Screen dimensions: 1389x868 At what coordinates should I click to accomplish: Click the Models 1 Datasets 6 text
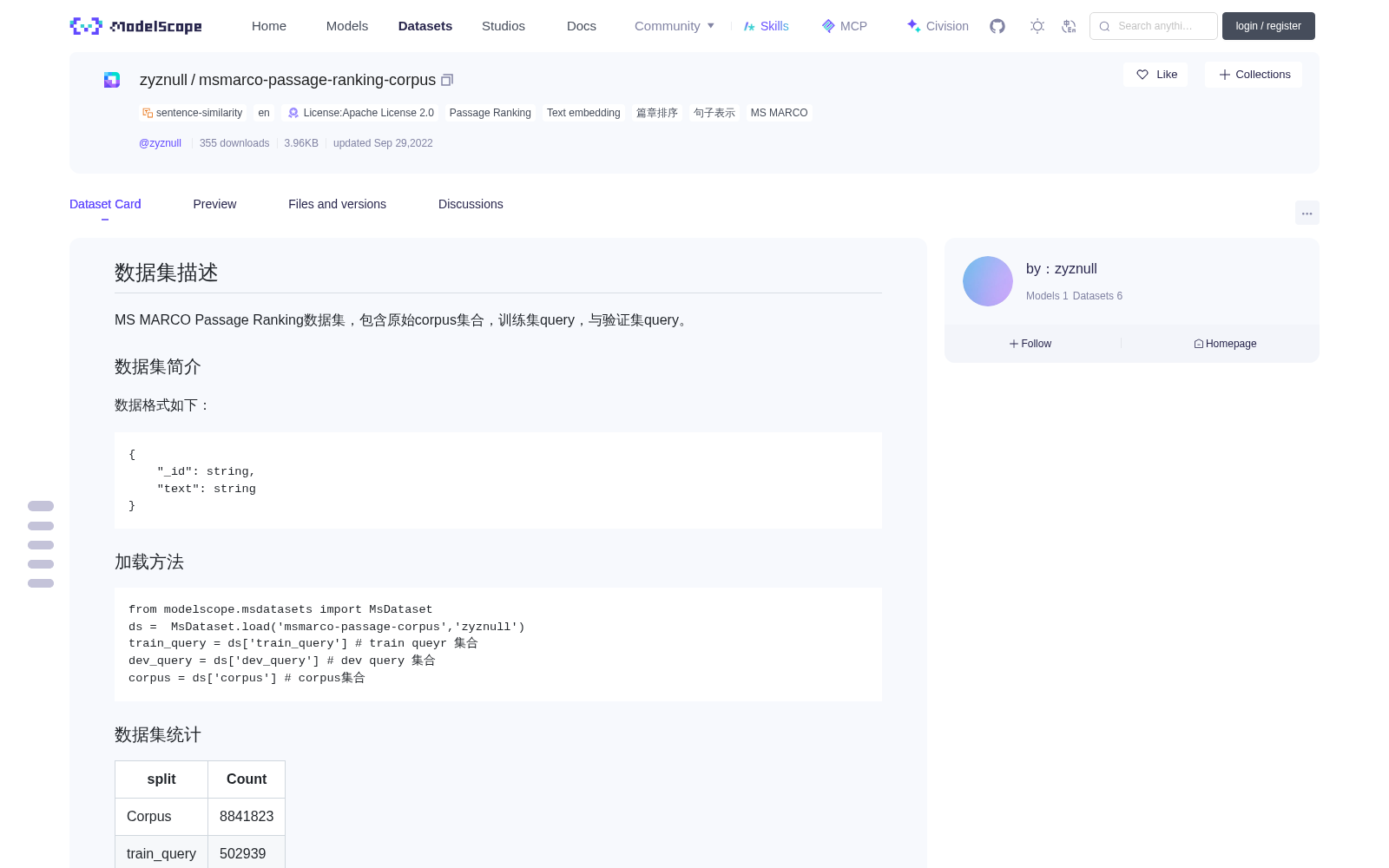(x=1074, y=296)
